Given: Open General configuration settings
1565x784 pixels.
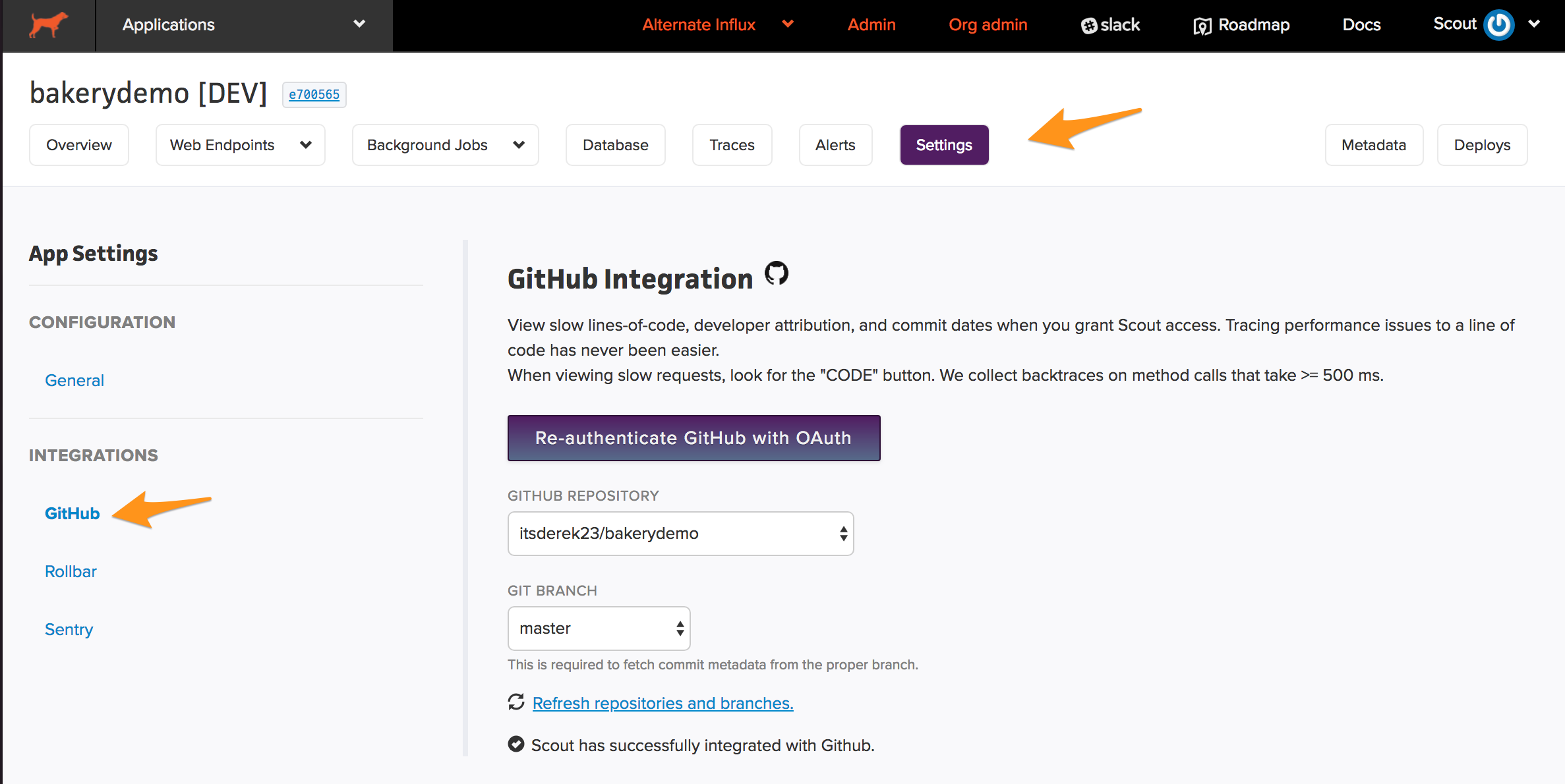Looking at the screenshot, I should (74, 380).
